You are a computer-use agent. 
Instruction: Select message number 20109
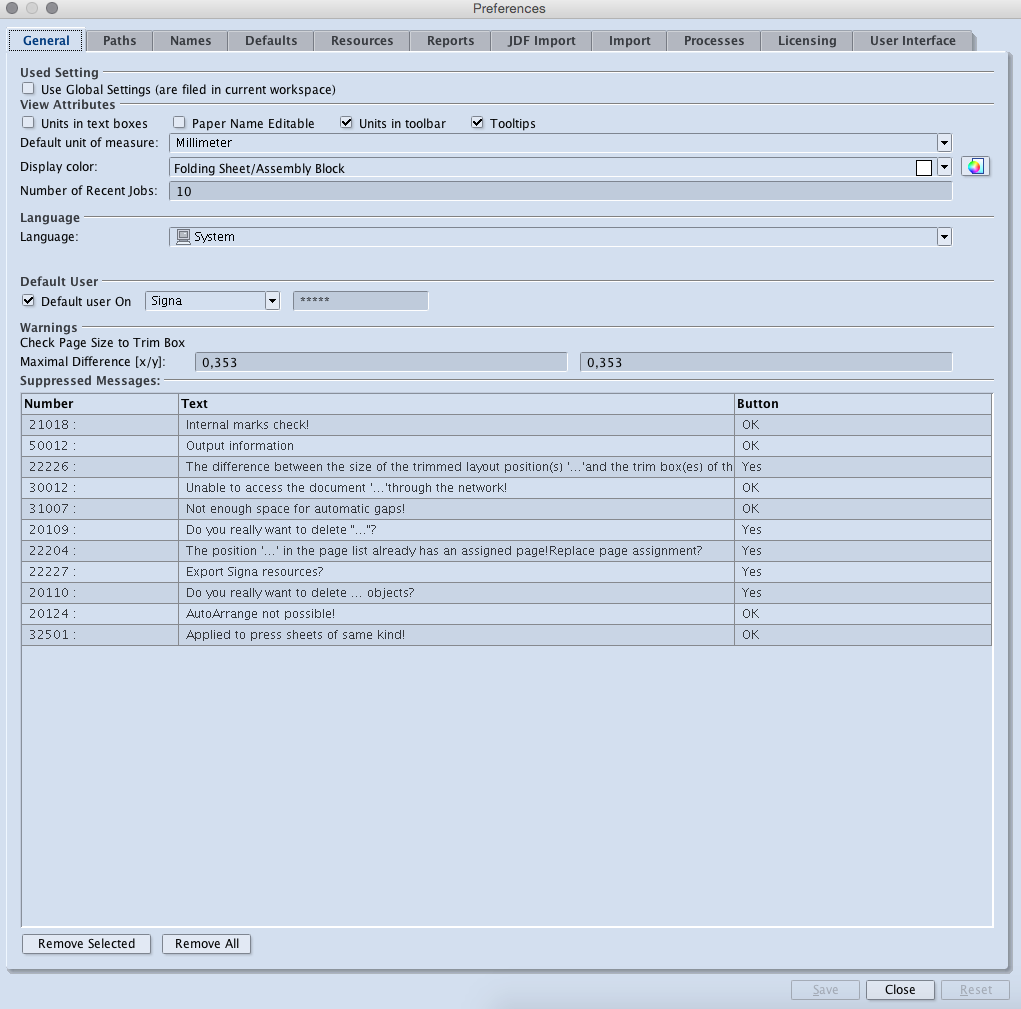pyautogui.click(x=507, y=529)
